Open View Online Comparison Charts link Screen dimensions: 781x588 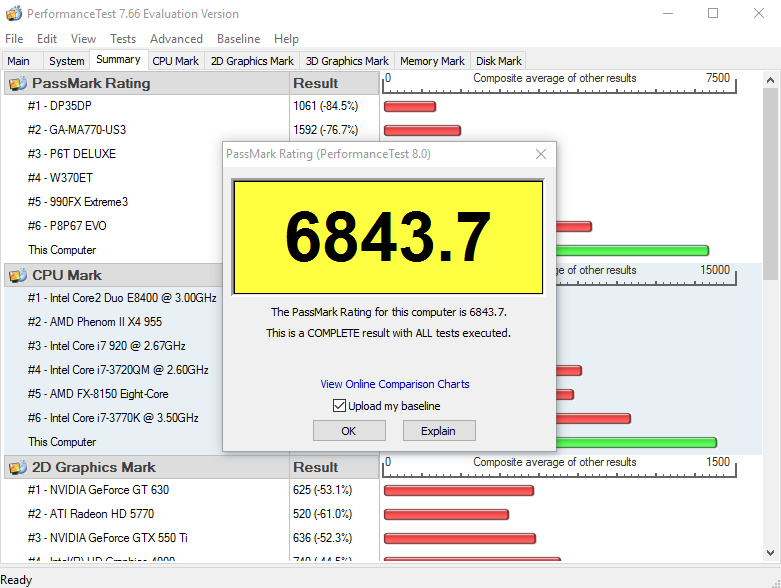tap(394, 384)
